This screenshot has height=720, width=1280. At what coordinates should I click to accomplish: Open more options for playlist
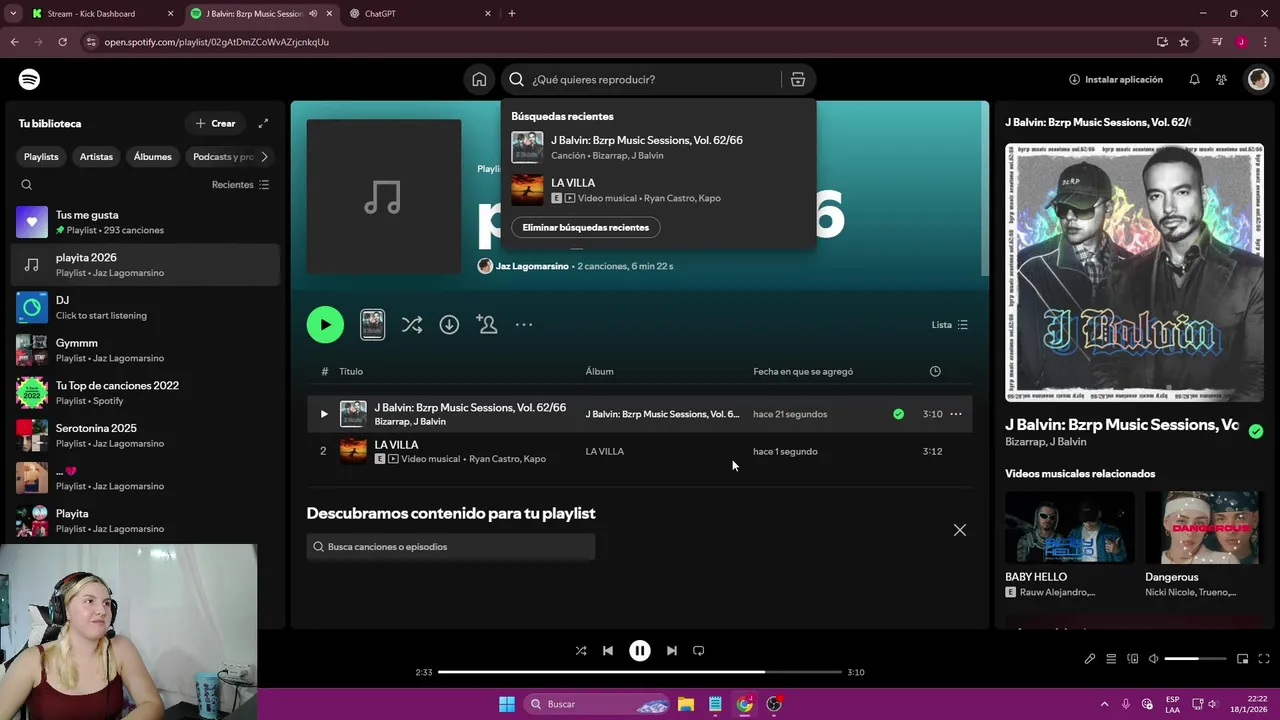pyautogui.click(x=524, y=325)
